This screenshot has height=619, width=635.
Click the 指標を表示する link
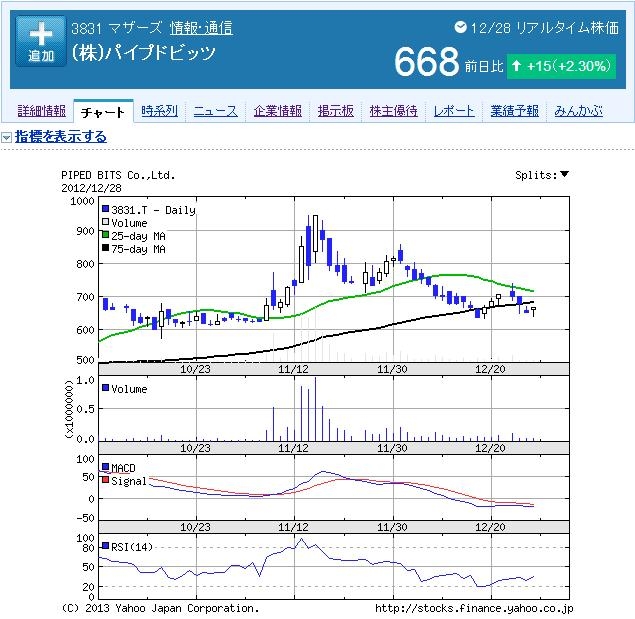(x=61, y=137)
